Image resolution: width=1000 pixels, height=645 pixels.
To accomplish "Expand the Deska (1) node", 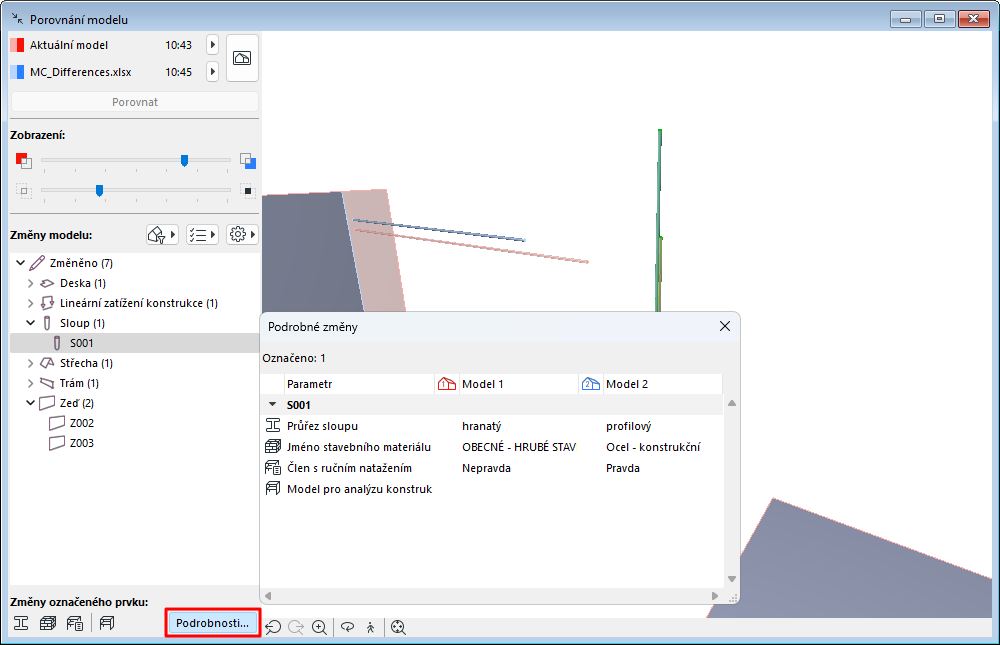I will [x=31, y=283].
